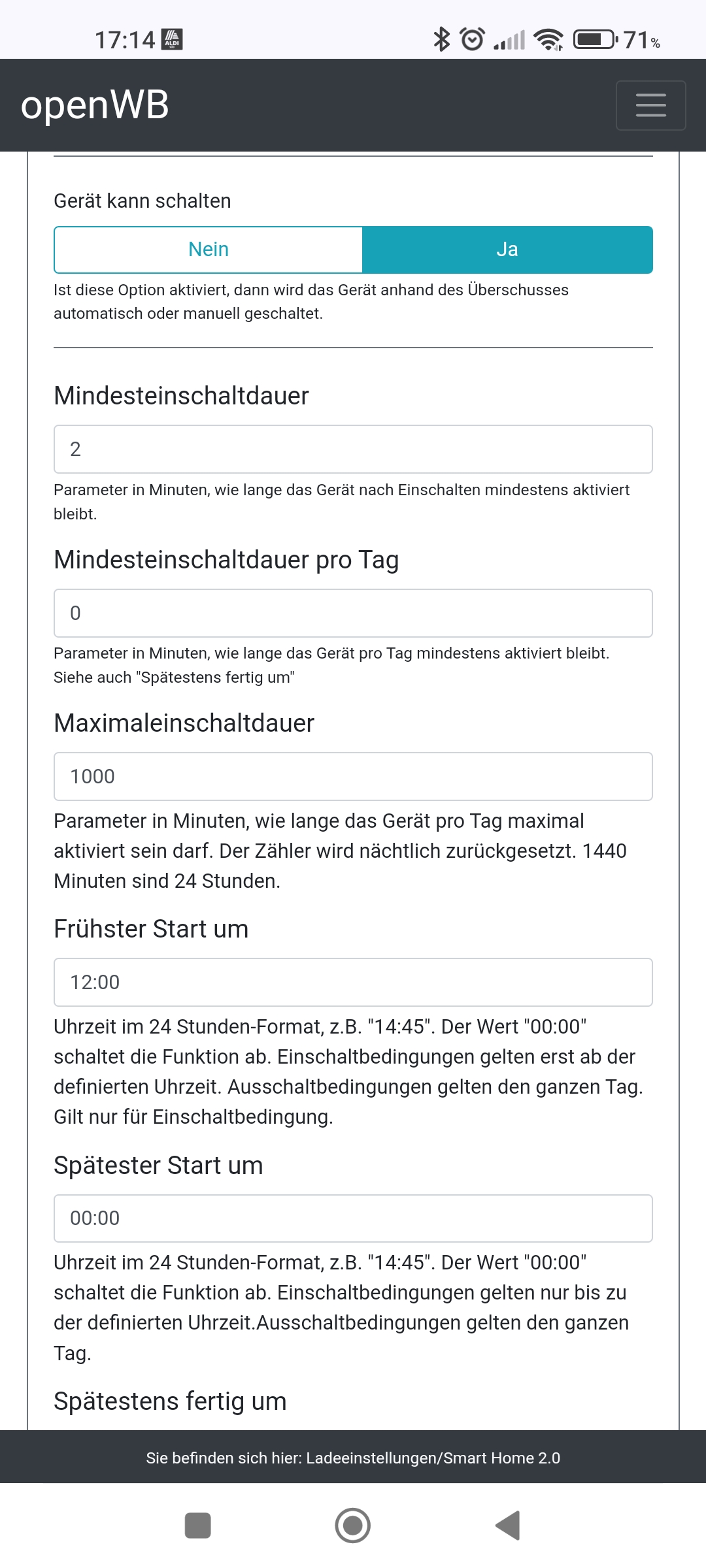Open recent apps with square button
This screenshot has width=706, height=1568.
click(198, 1526)
